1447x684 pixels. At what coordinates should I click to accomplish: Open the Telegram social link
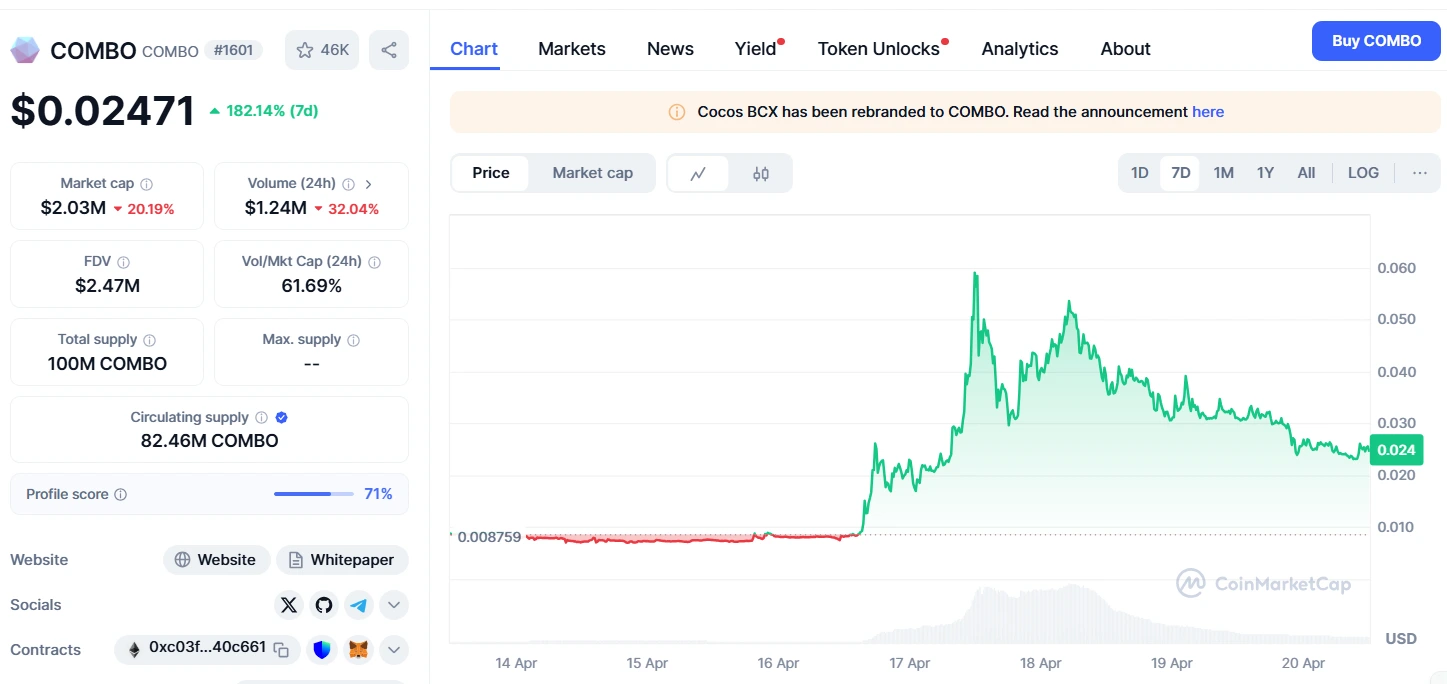358,605
